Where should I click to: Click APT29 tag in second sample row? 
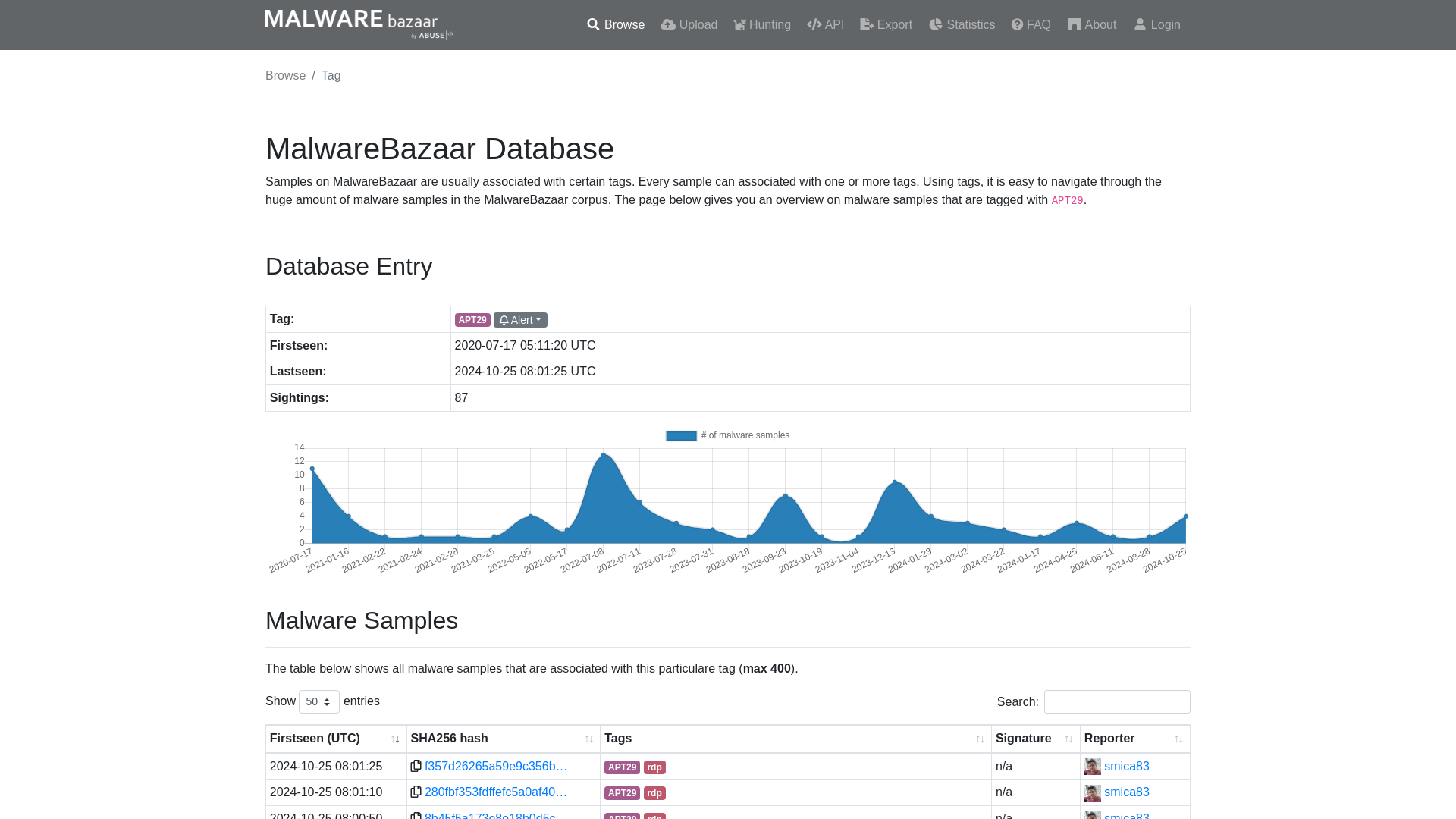622,793
